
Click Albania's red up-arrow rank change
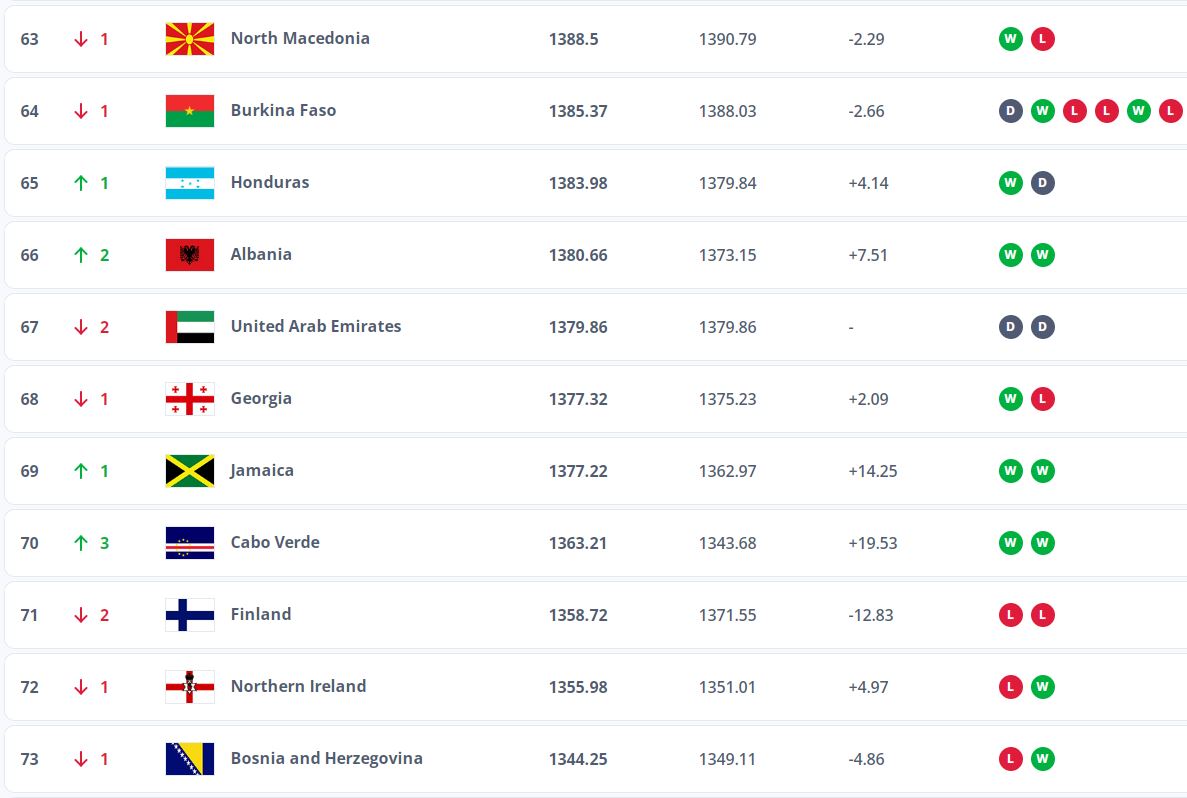81,255
